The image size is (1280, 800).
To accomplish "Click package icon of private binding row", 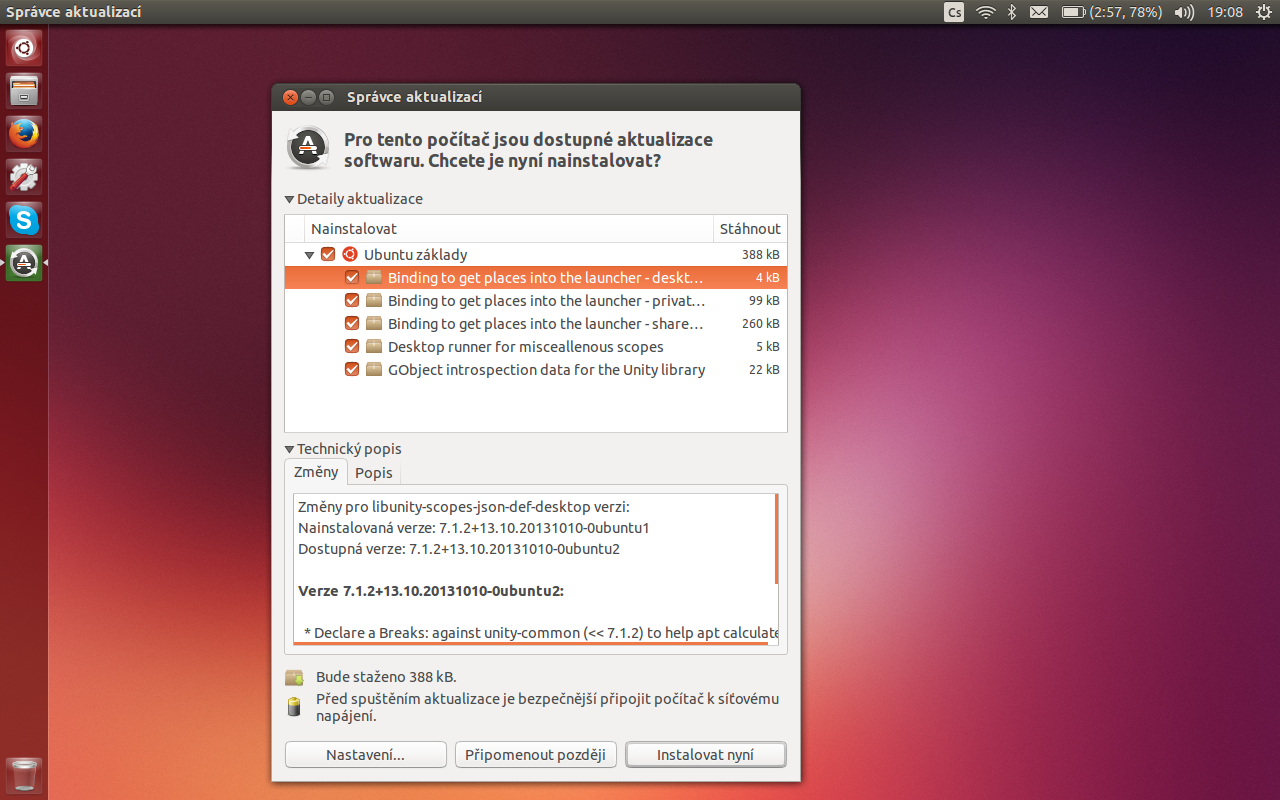I will pos(374,300).
